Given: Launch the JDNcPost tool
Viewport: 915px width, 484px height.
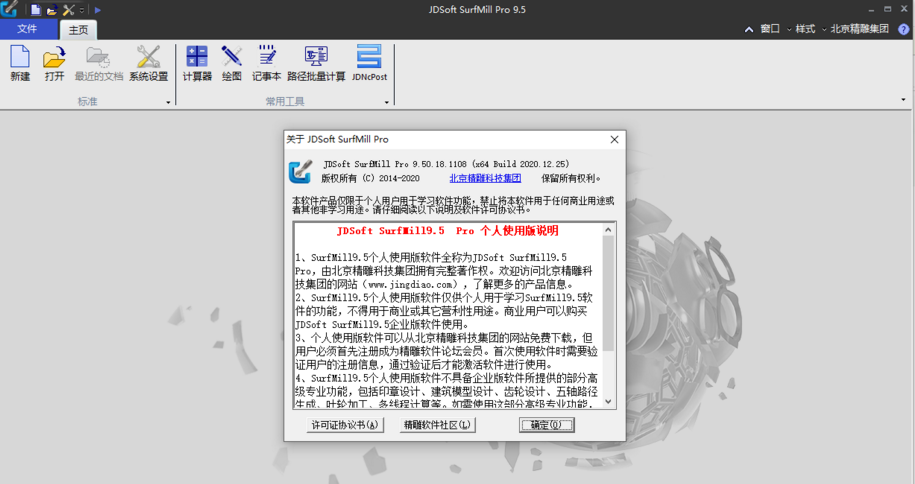Looking at the screenshot, I should (x=369, y=64).
